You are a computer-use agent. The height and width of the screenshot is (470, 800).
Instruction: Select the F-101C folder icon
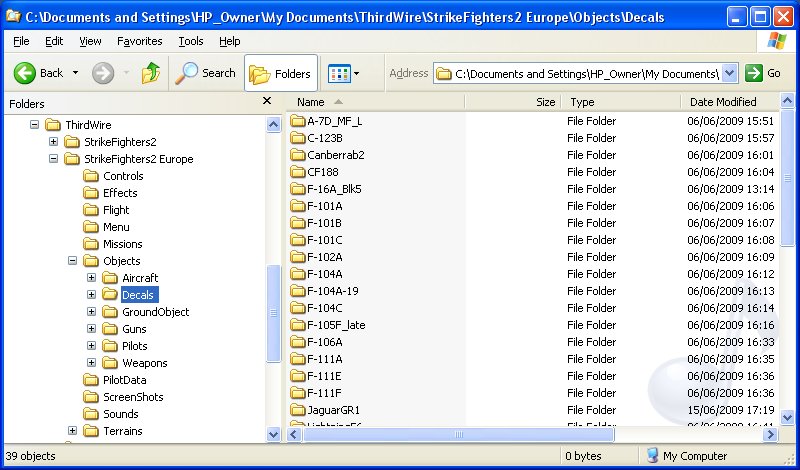(x=297, y=240)
